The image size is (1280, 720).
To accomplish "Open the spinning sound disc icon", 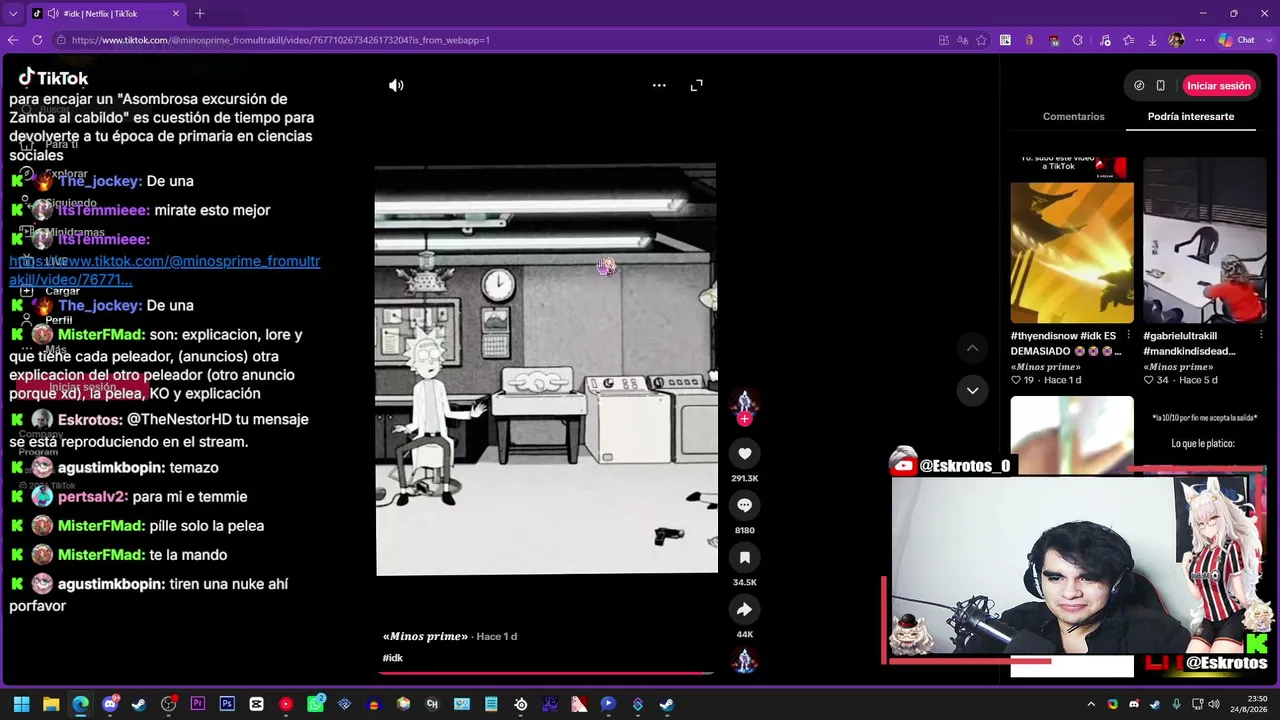I will 745,661.
